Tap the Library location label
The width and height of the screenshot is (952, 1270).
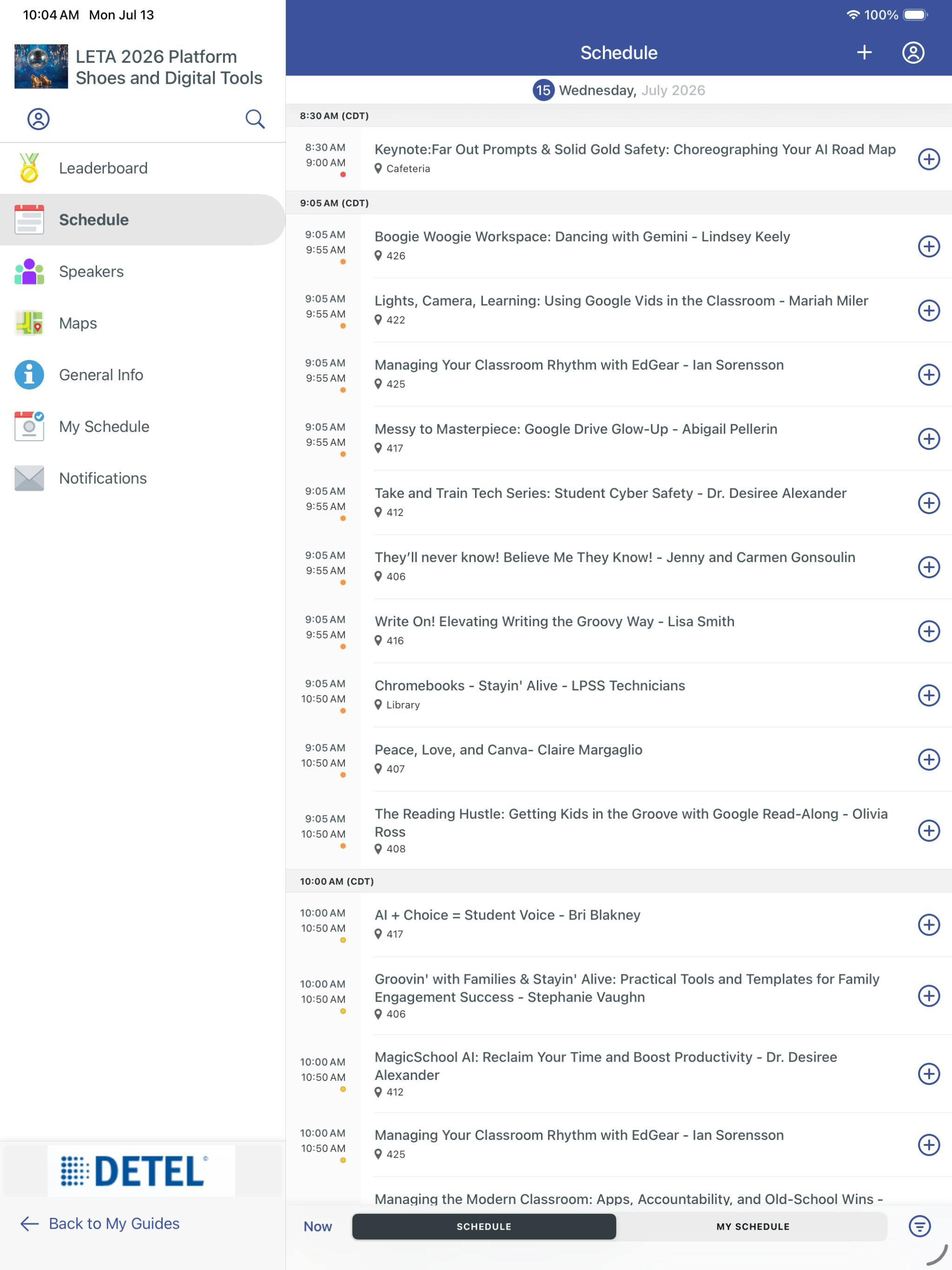[x=397, y=705]
